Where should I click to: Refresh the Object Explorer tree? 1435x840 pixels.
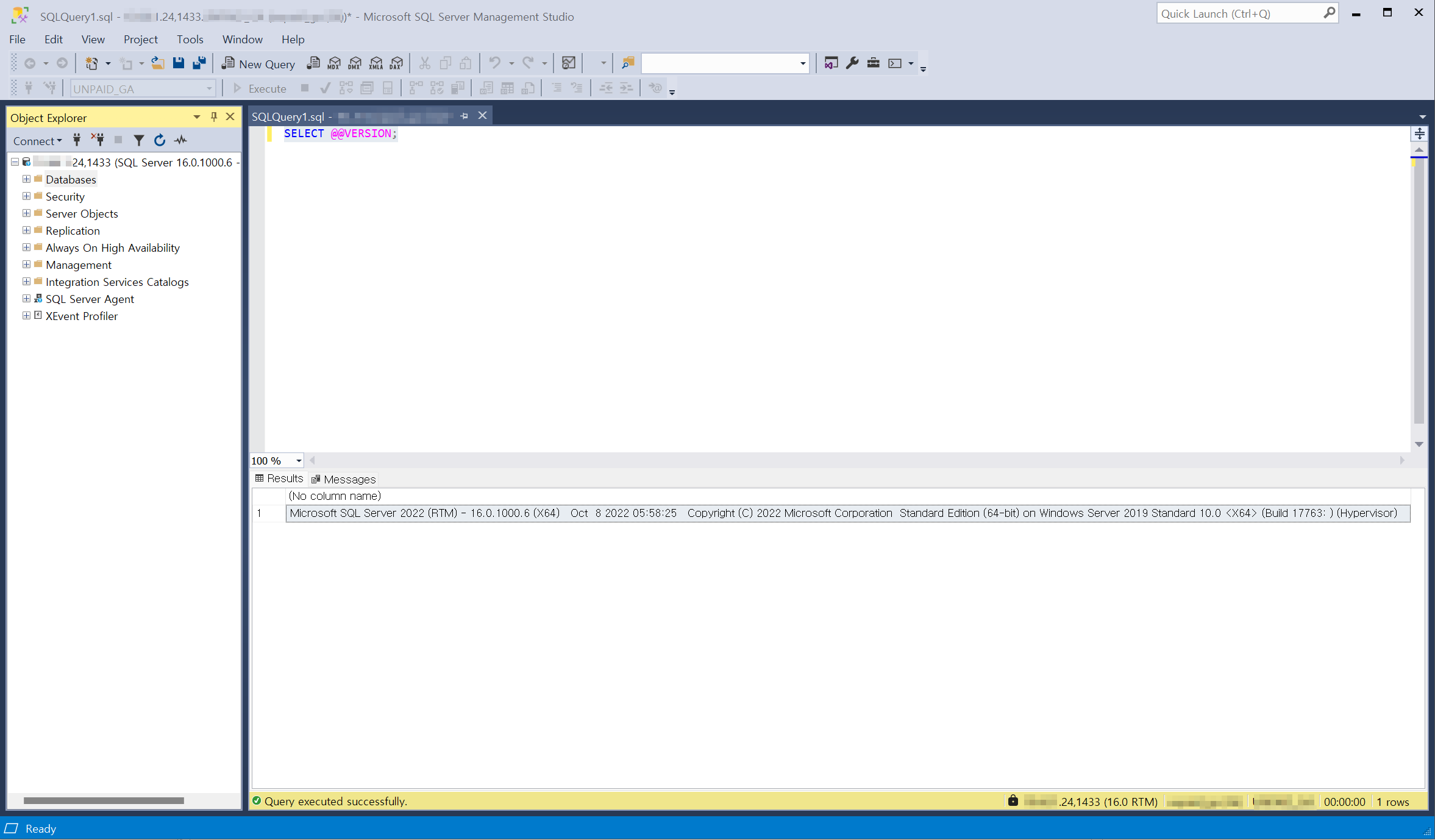(160, 141)
